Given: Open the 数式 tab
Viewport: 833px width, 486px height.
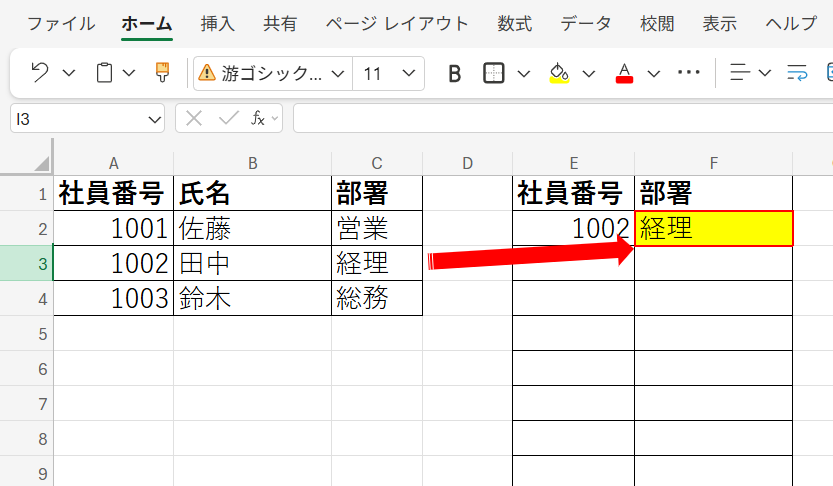Looking at the screenshot, I should tap(515, 24).
